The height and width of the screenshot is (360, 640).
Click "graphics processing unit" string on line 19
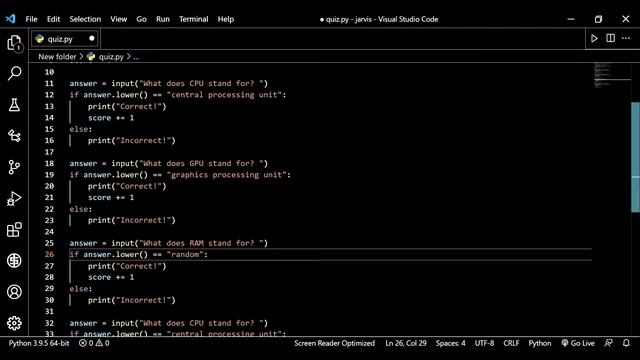tap(227, 175)
